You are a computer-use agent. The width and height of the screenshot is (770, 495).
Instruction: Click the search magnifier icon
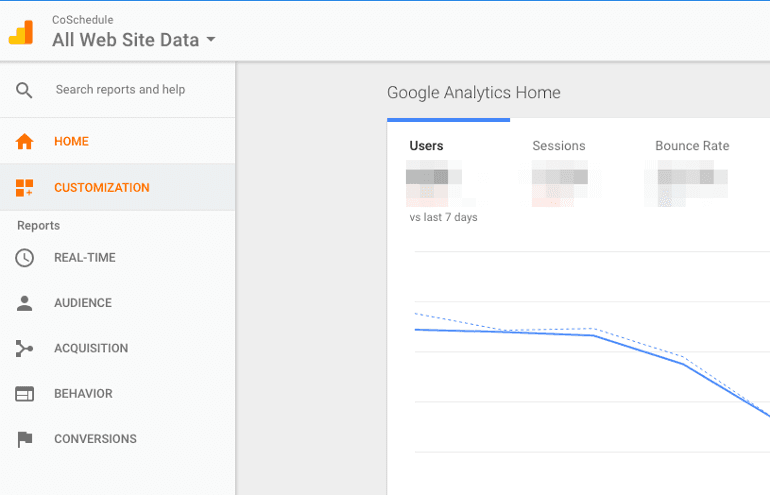pos(24,90)
